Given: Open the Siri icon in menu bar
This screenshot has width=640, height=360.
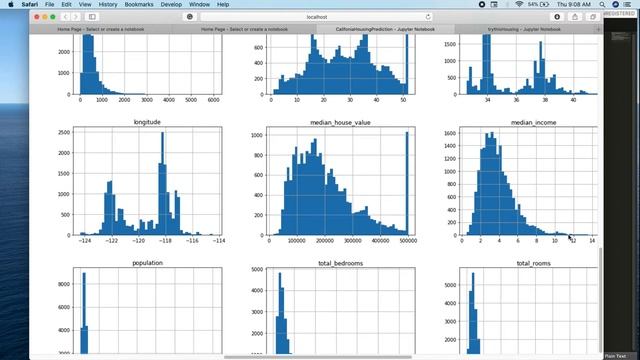Looking at the screenshot, I should (616, 4).
